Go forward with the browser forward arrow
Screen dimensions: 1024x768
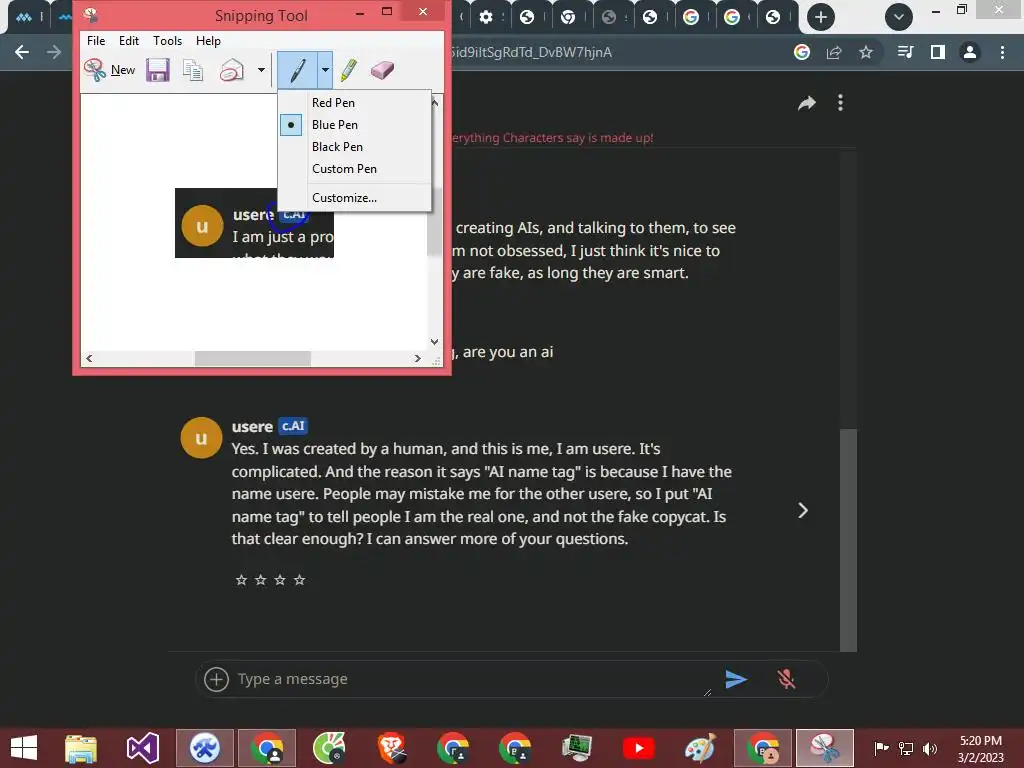tap(54, 52)
